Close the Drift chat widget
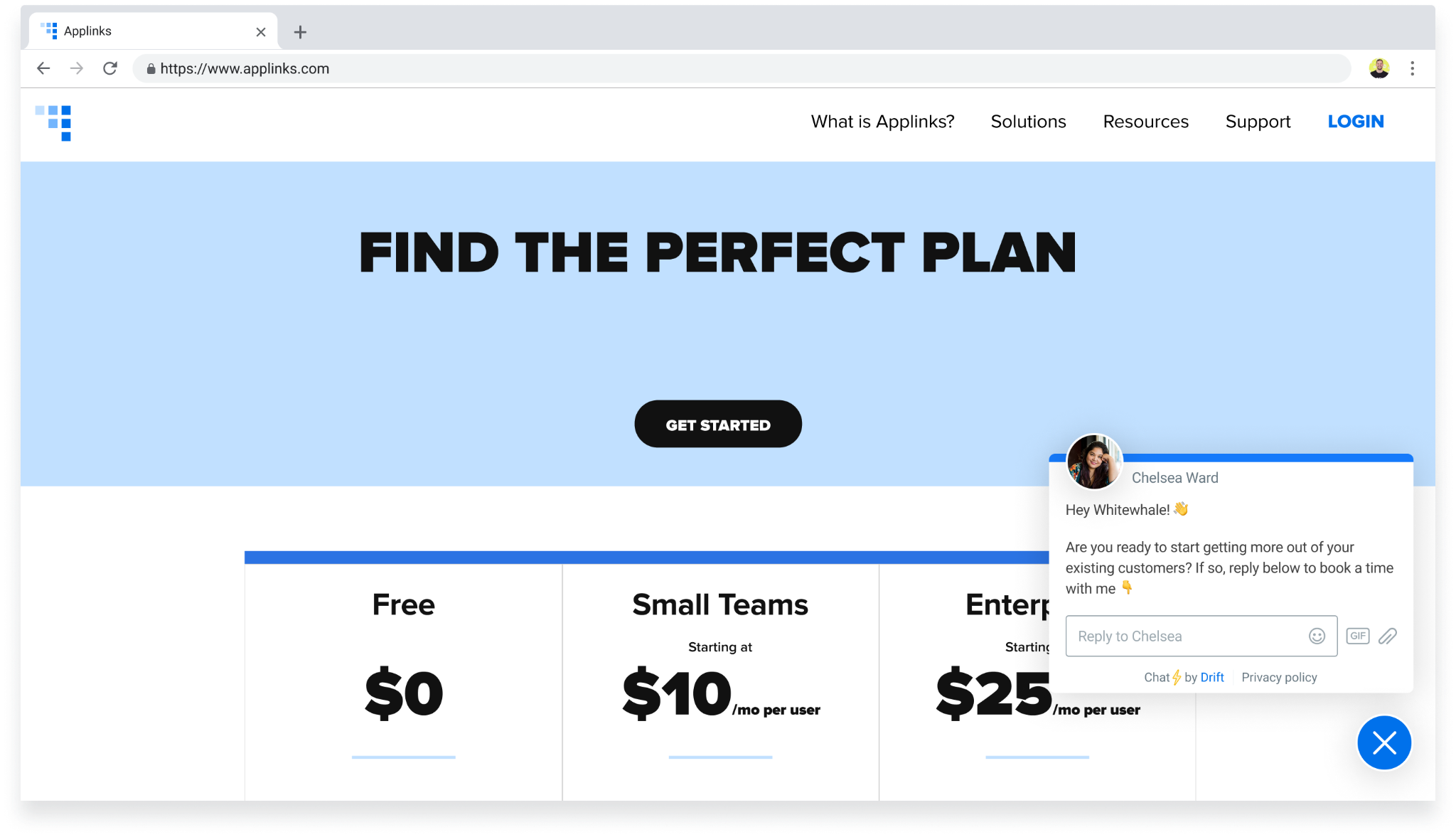1456x837 pixels. coord(1385,743)
